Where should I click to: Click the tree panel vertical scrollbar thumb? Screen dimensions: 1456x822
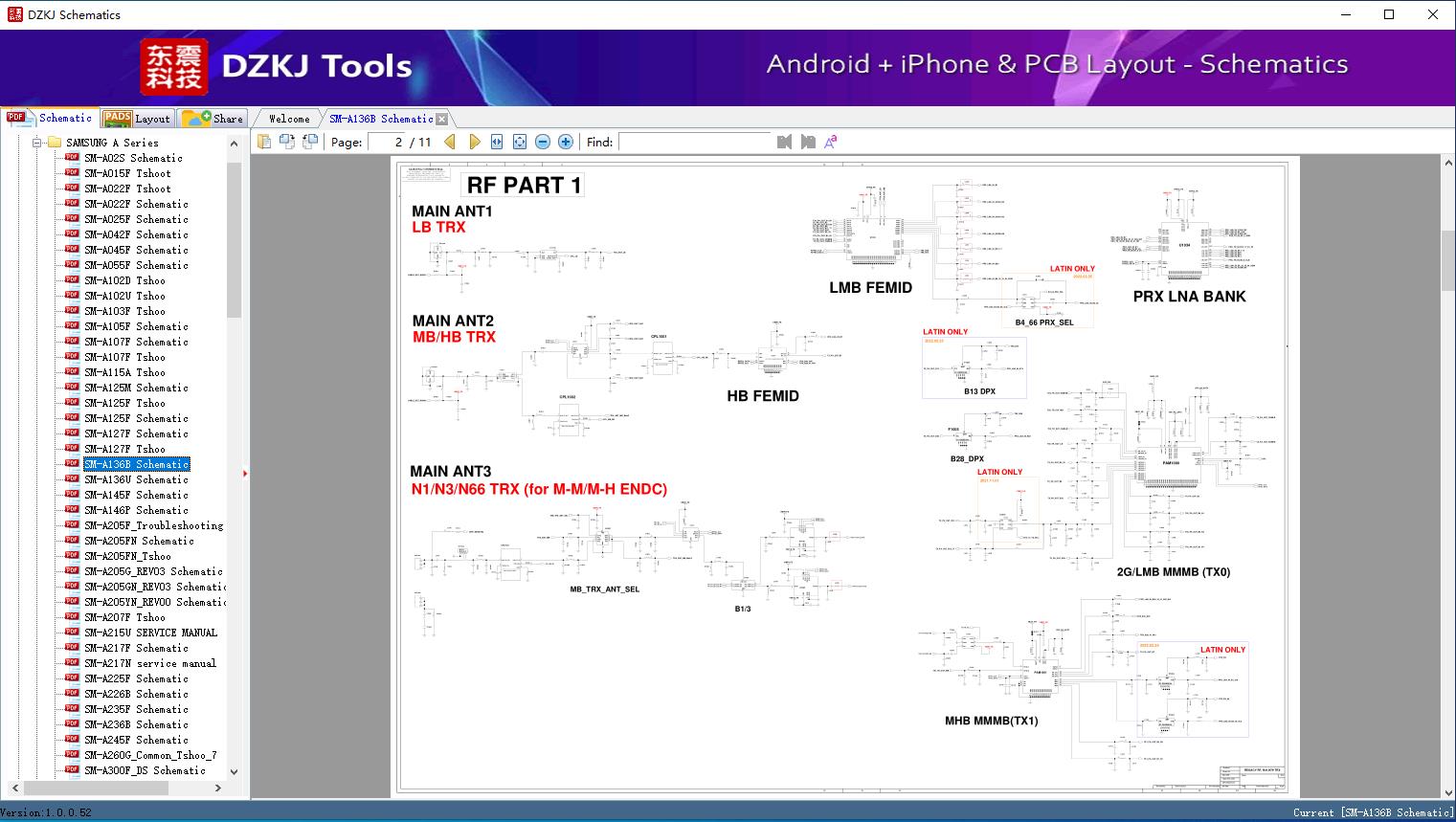pos(234,239)
